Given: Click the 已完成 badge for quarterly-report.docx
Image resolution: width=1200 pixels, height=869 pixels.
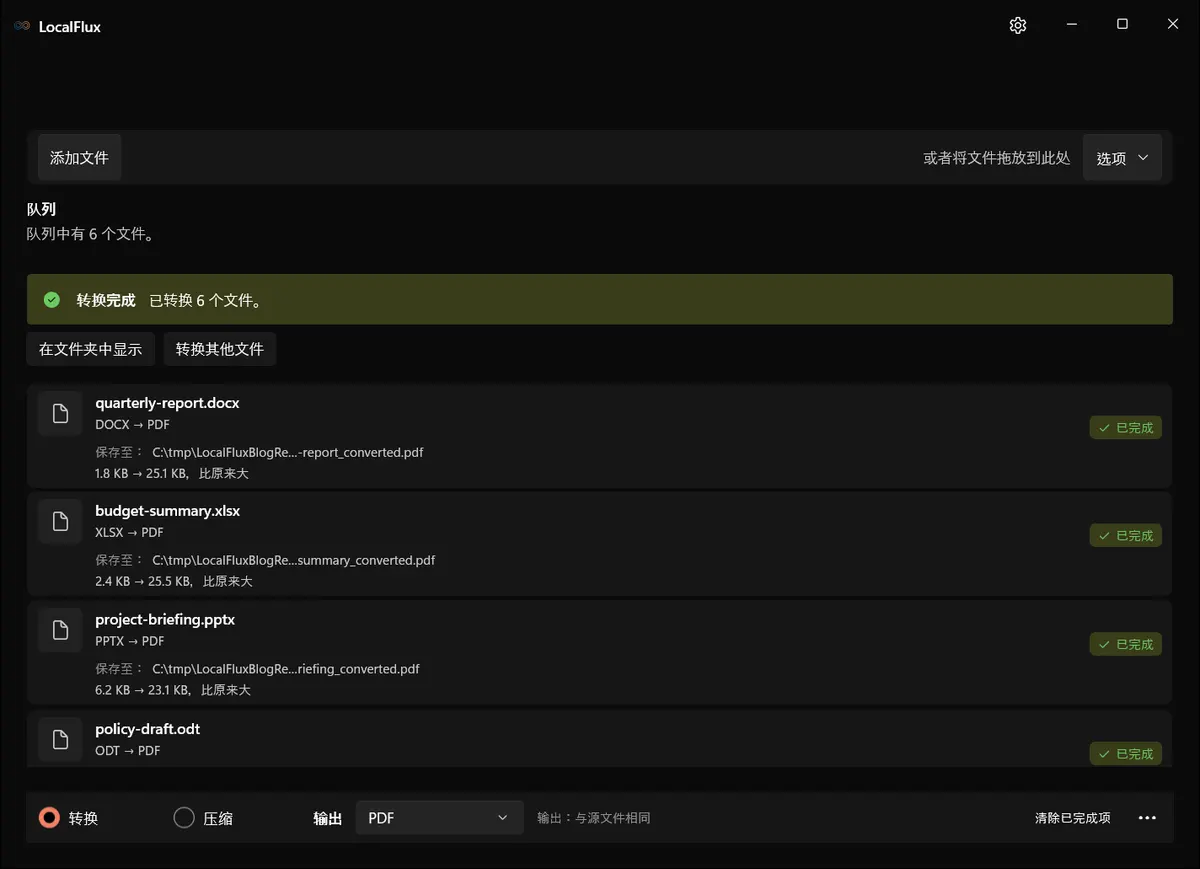Looking at the screenshot, I should click(1126, 428).
